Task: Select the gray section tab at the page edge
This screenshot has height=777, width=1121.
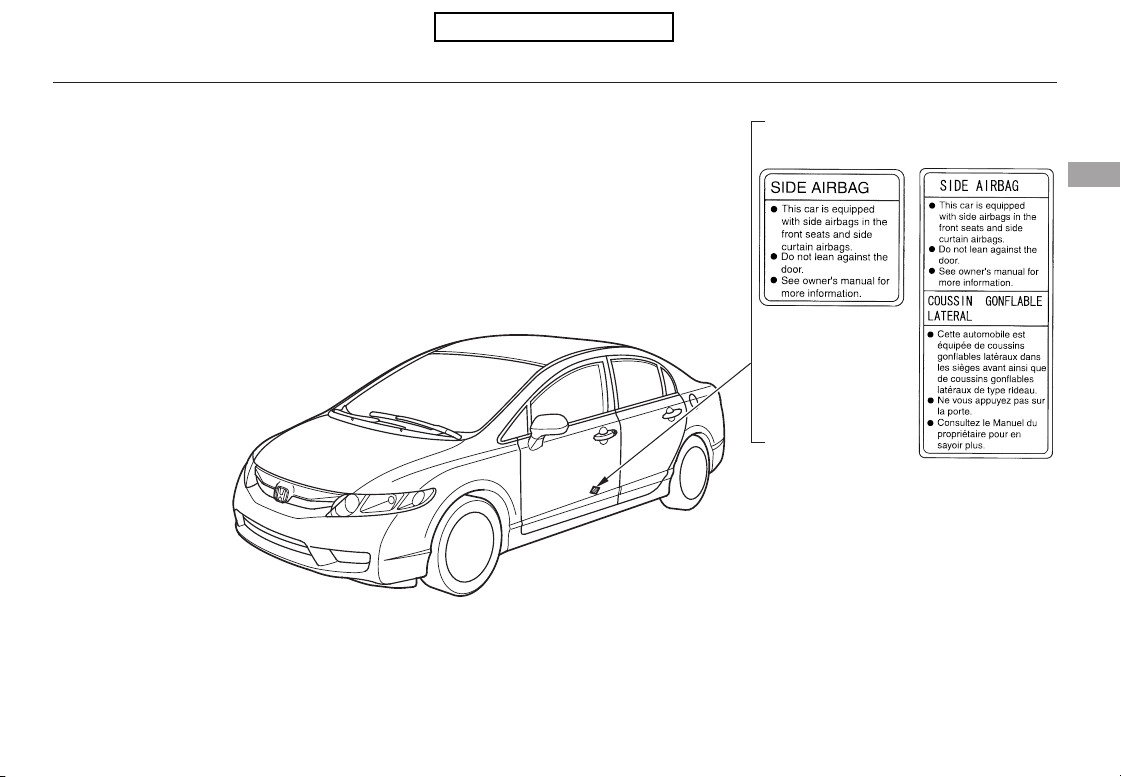Action: point(1094,175)
